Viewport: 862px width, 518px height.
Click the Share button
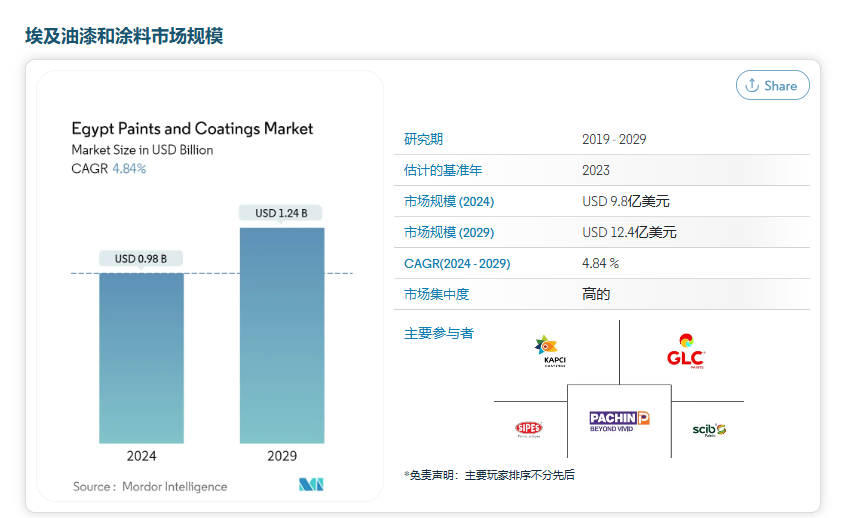click(772, 85)
